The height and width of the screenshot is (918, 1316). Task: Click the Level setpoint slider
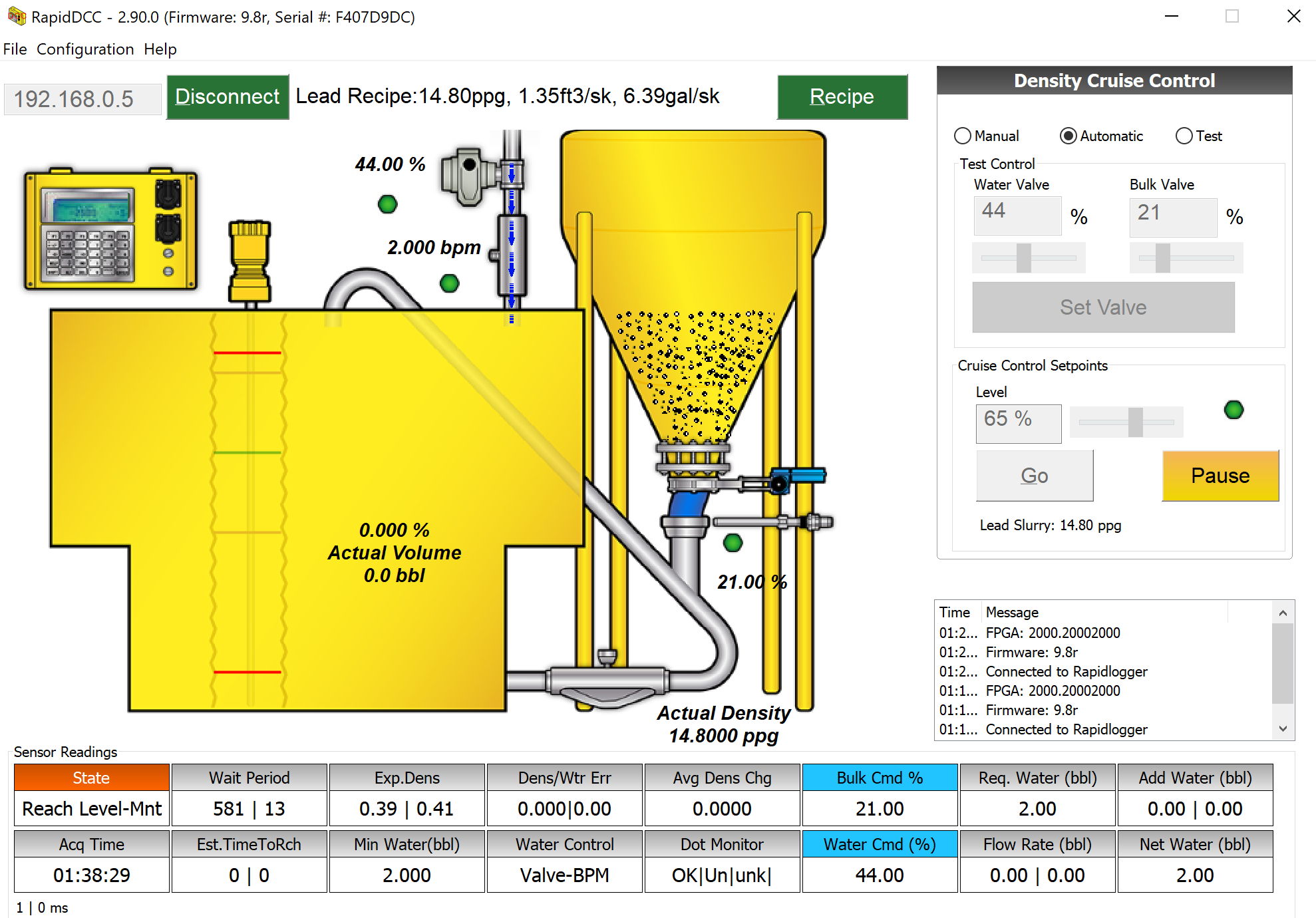(x=1126, y=422)
